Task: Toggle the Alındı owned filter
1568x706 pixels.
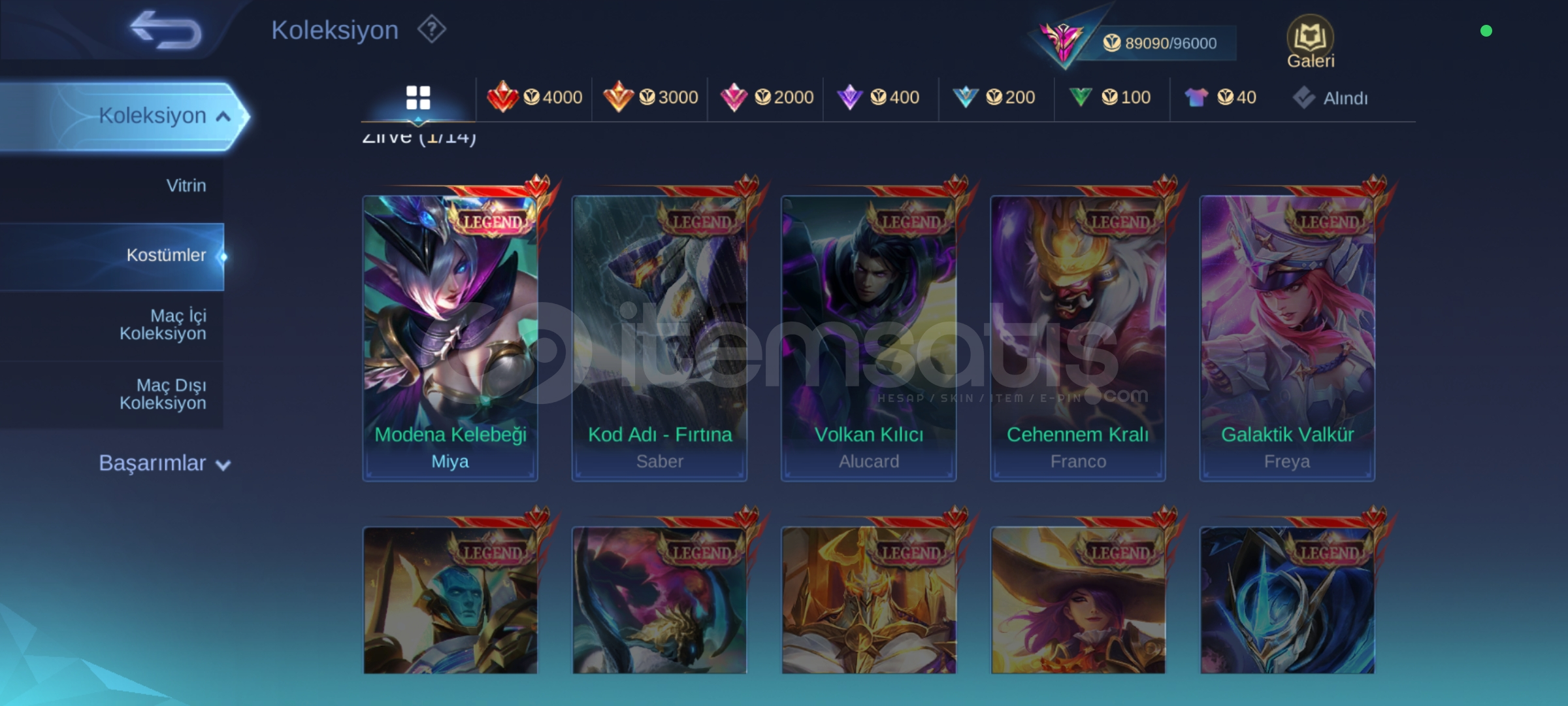Action: point(1330,98)
